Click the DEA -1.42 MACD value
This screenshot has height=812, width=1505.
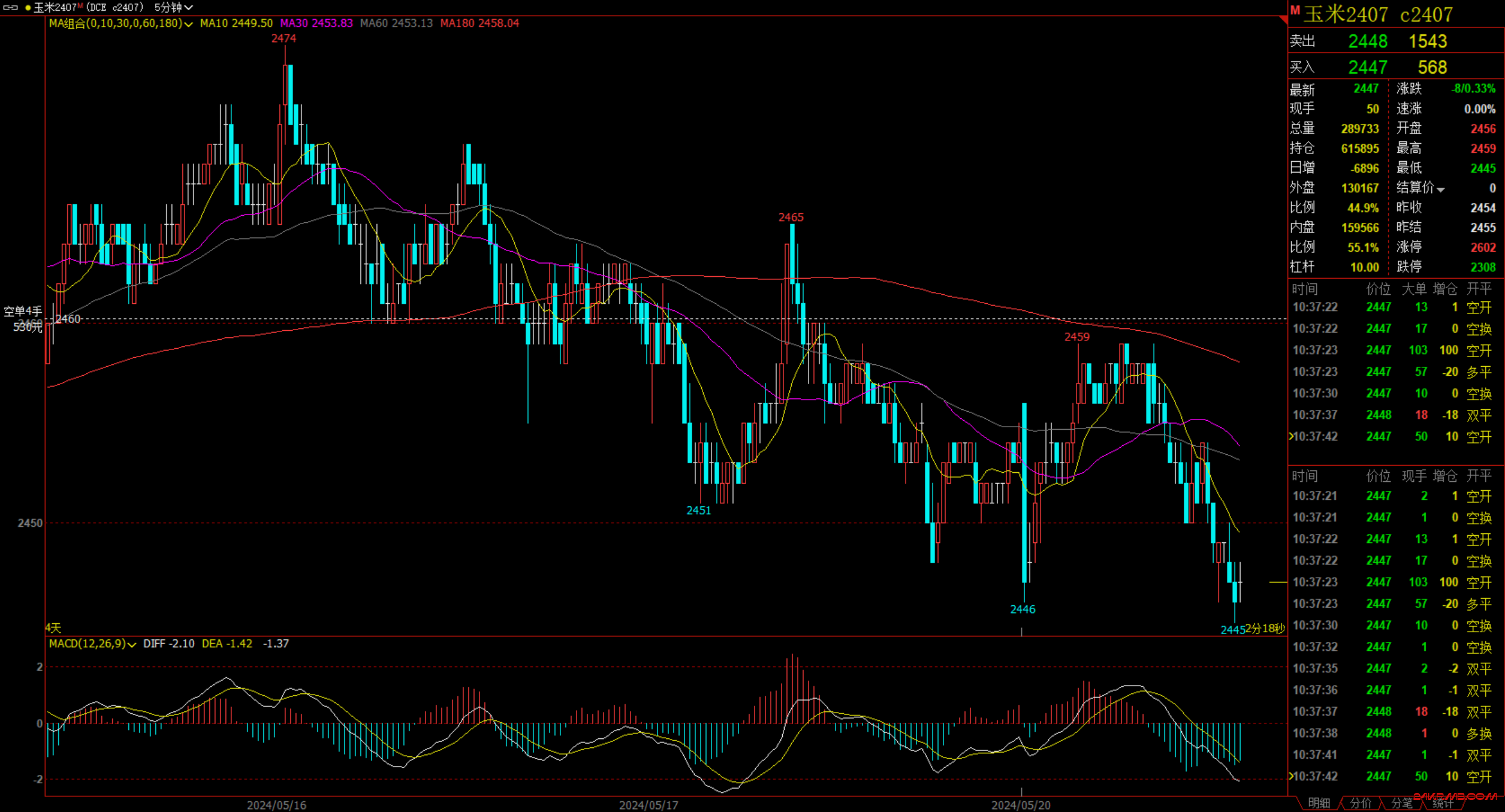click(x=227, y=644)
